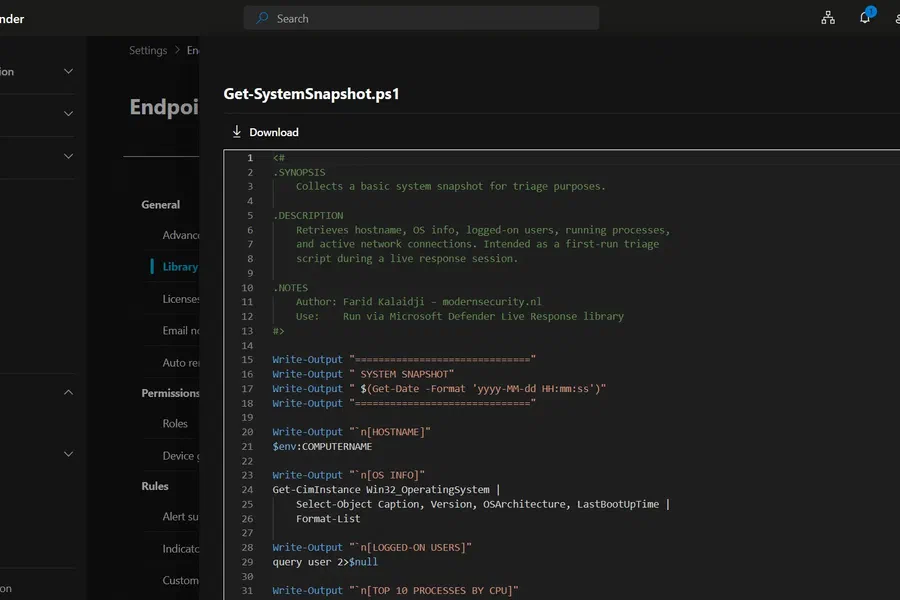Click the Write-Output "SYSTEM SNAPSHOT" line
Viewport: 900px width, 600px height.
(x=363, y=374)
